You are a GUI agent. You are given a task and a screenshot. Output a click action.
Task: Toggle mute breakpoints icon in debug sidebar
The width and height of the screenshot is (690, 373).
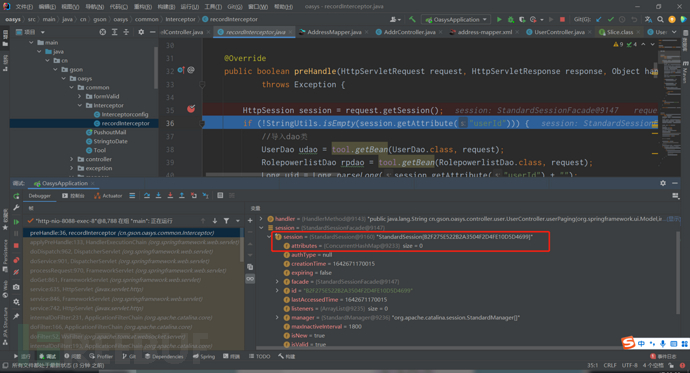[x=16, y=272]
